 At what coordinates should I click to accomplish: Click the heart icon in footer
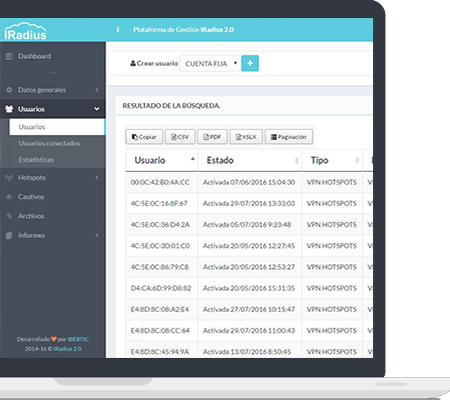coord(54,339)
